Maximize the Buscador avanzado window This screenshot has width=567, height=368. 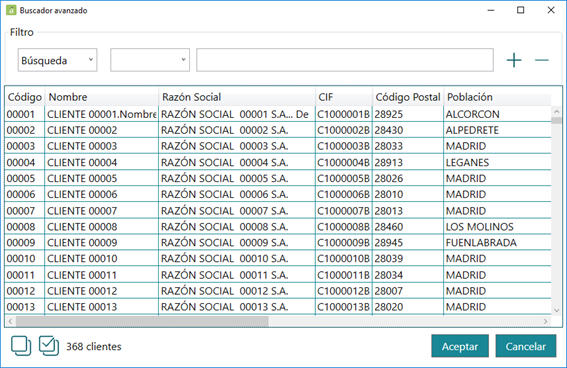520,10
